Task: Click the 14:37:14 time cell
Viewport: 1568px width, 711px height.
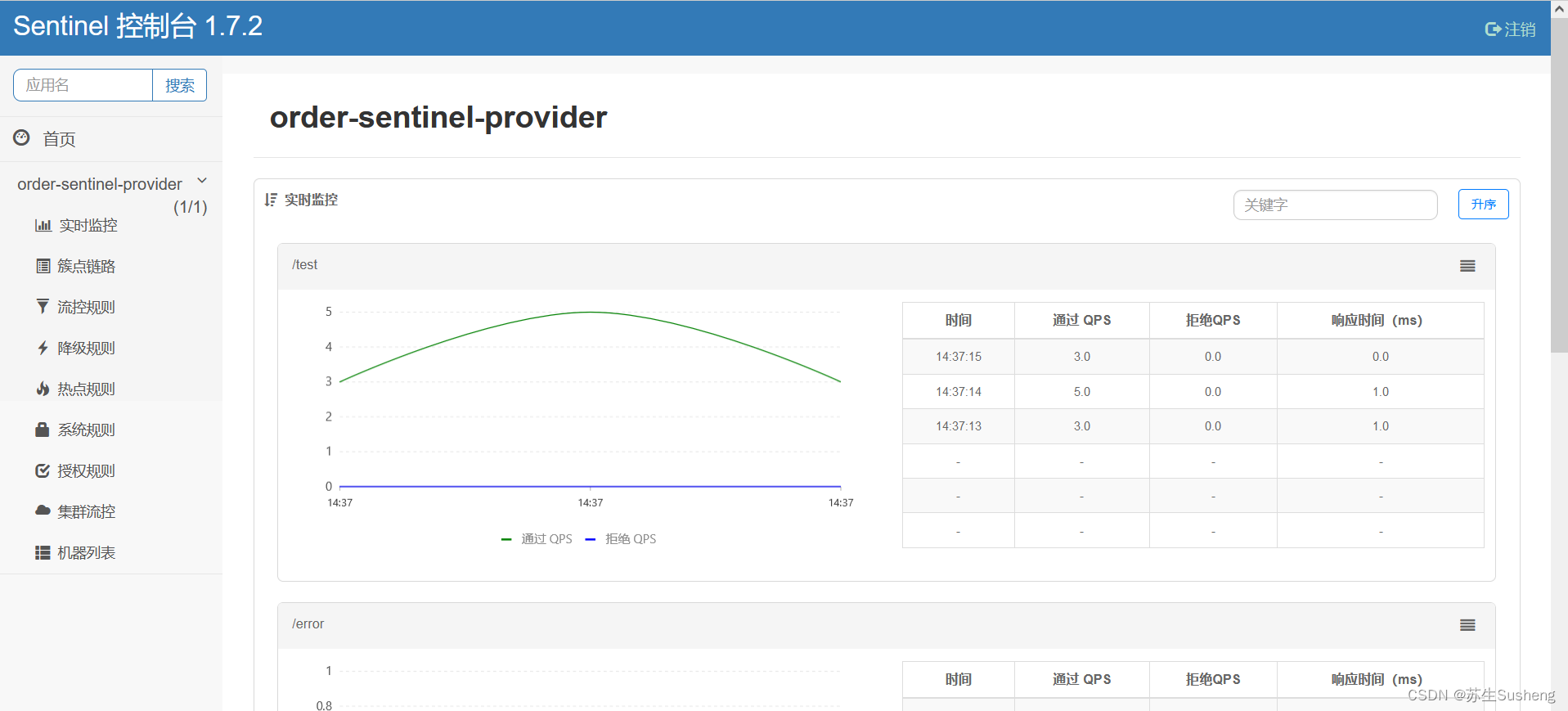Action: click(959, 392)
